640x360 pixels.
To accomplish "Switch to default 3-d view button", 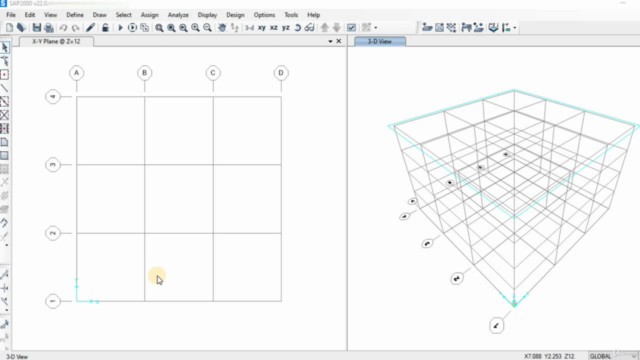I will tap(249, 28).
